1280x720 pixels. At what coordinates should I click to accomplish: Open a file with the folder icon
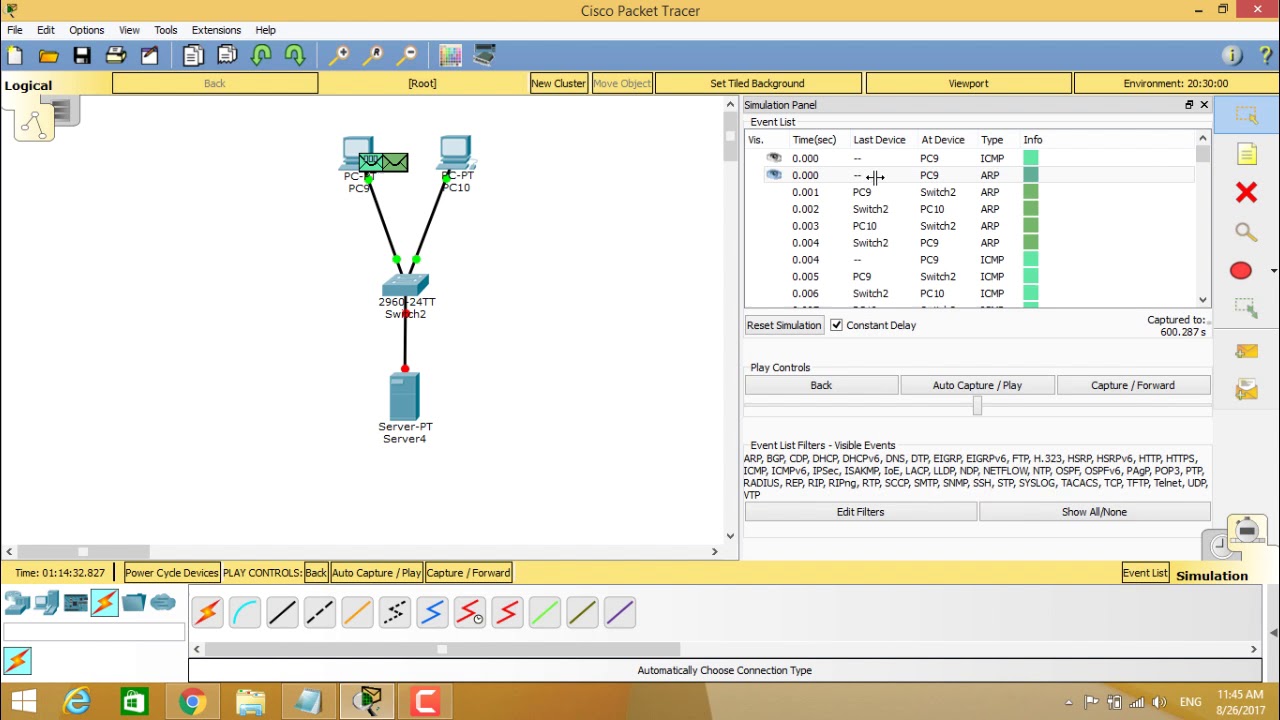click(x=48, y=56)
